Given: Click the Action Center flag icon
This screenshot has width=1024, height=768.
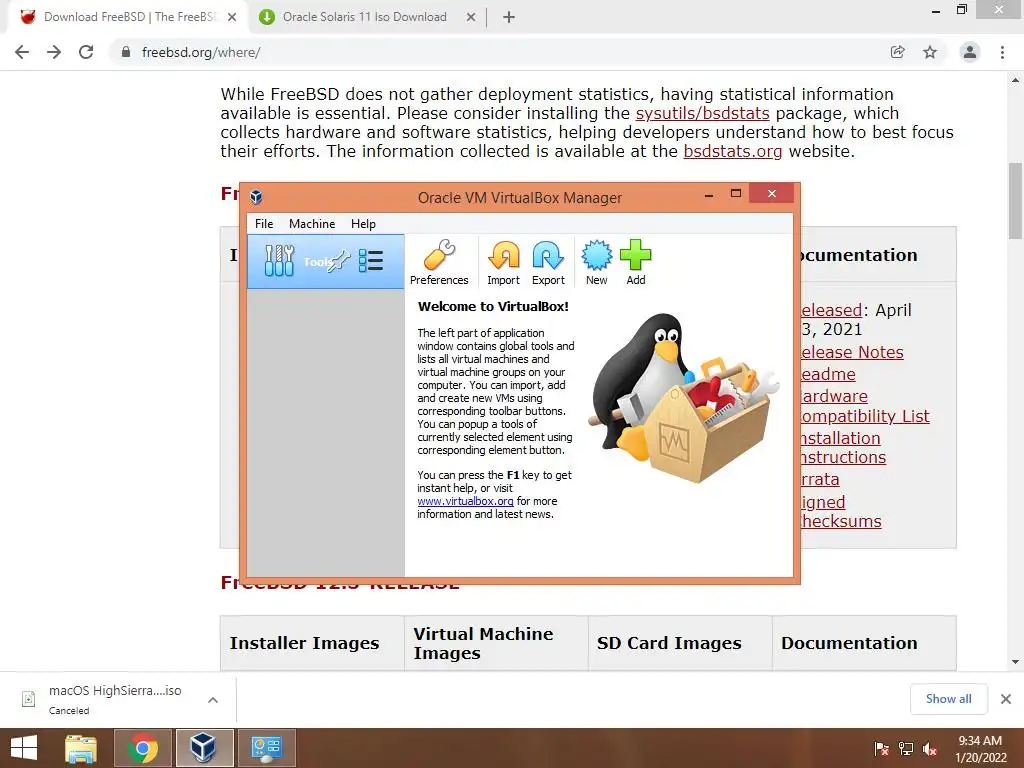Looking at the screenshot, I should pos(881,749).
